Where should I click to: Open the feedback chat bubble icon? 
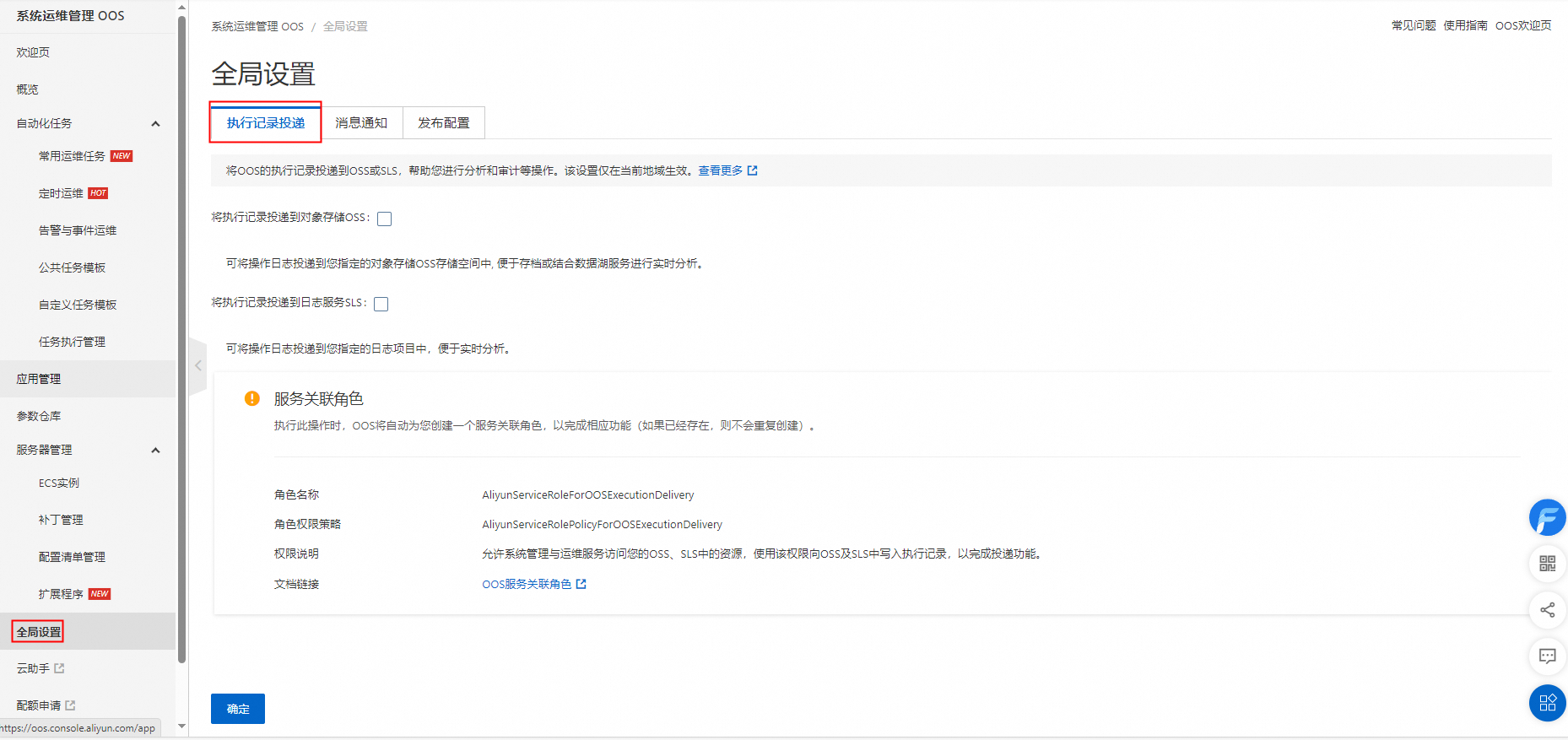tap(1547, 656)
